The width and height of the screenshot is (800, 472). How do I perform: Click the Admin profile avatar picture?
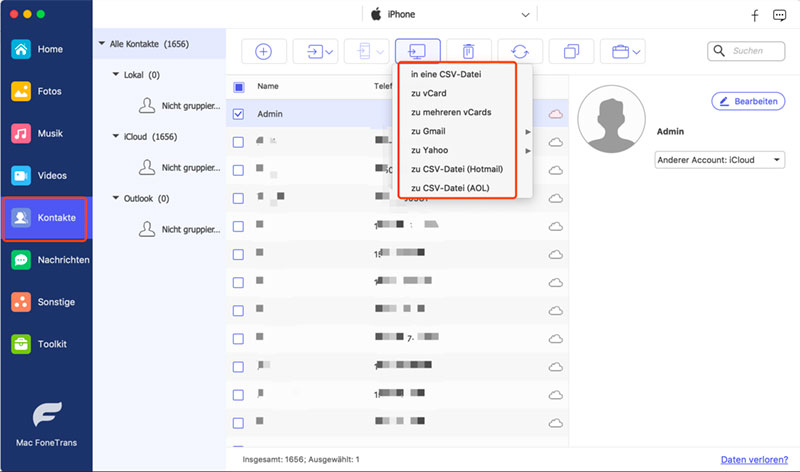pyautogui.click(x=611, y=119)
